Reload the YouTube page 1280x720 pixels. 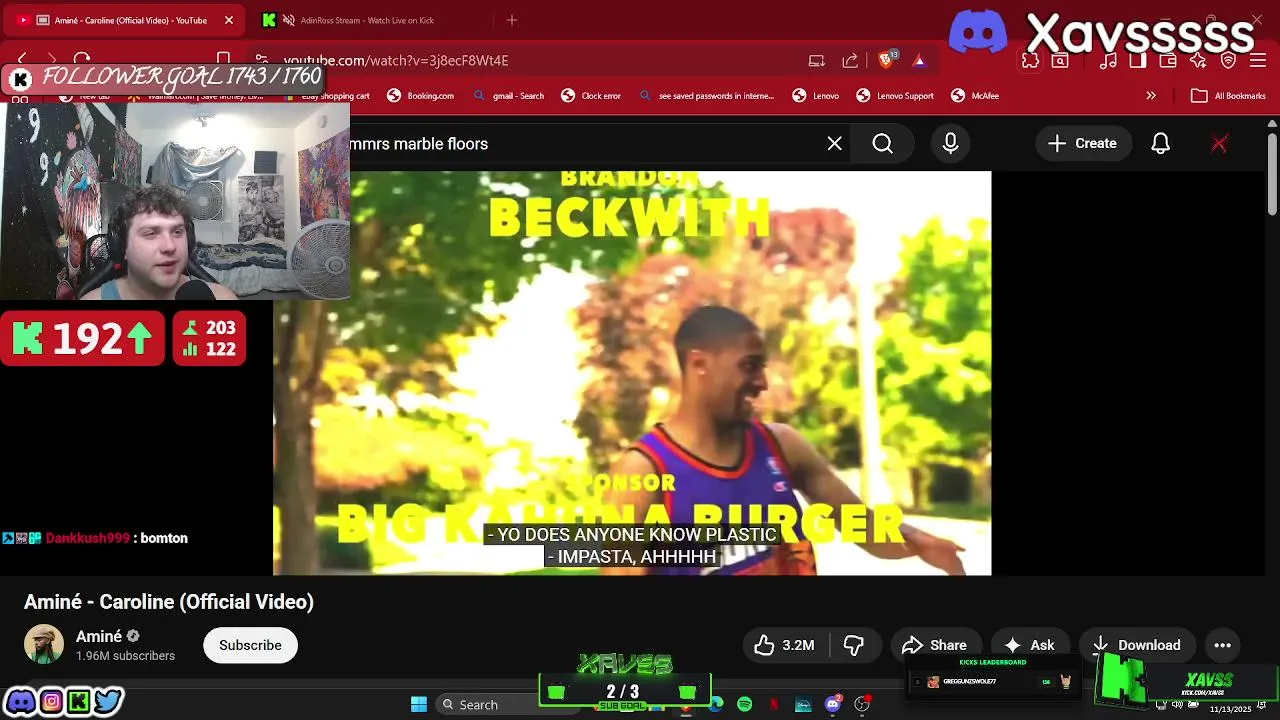(82, 60)
